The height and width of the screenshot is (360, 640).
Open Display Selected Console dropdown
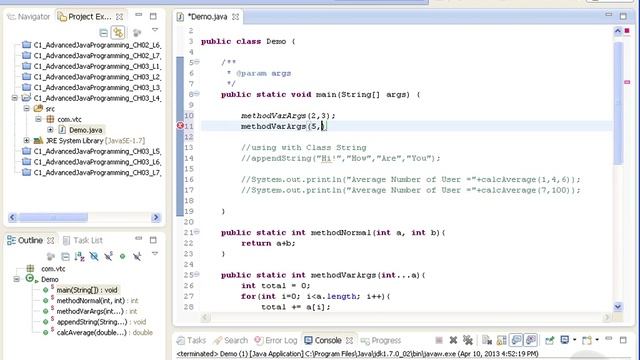(574, 340)
